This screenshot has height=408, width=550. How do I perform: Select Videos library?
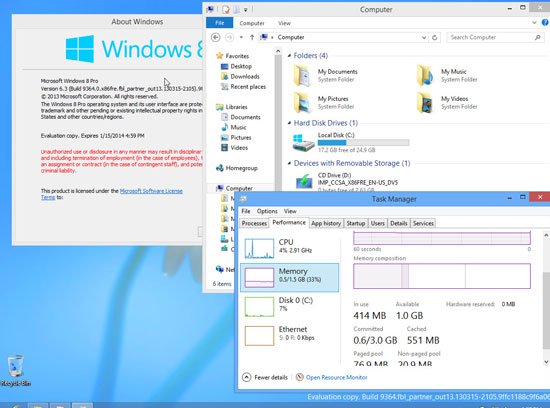[234, 147]
